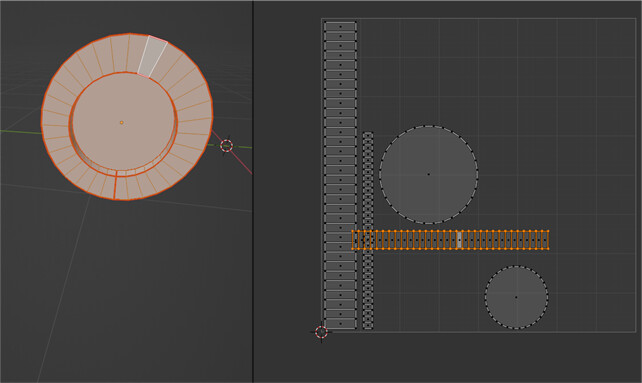Click the 3D cursor in left viewport
The width and height of the screenshot is (642, 383).
point(226,145)
